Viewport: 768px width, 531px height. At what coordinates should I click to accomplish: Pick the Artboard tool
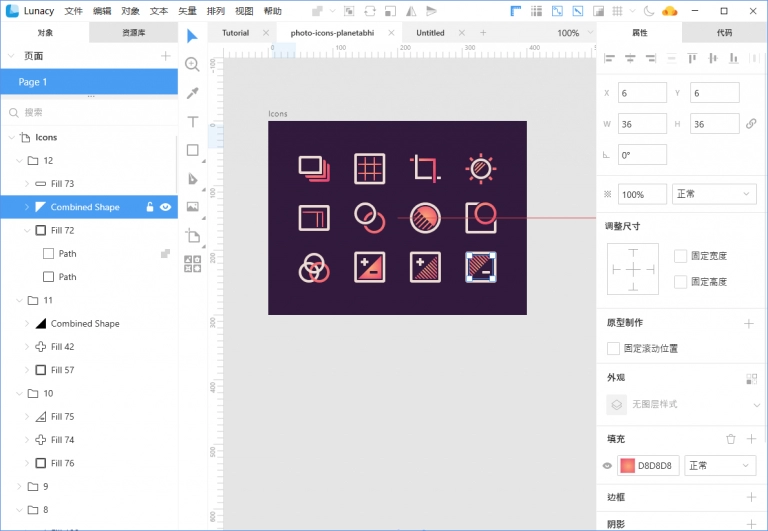pyautogui.click(x=192, y=236)
